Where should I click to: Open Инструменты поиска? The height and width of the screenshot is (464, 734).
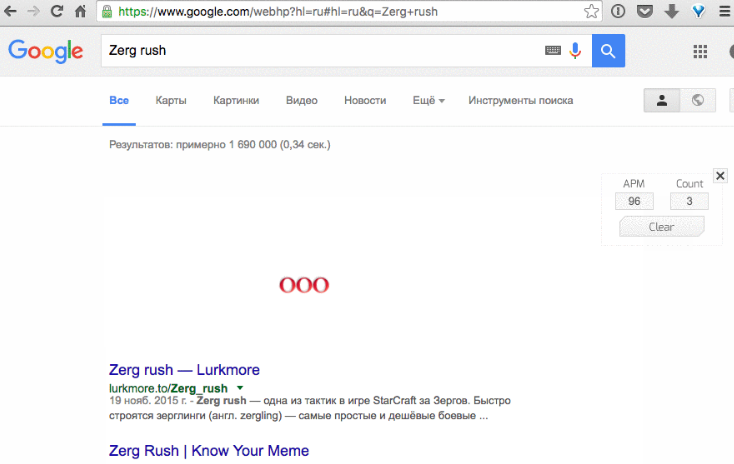point(521,100)
